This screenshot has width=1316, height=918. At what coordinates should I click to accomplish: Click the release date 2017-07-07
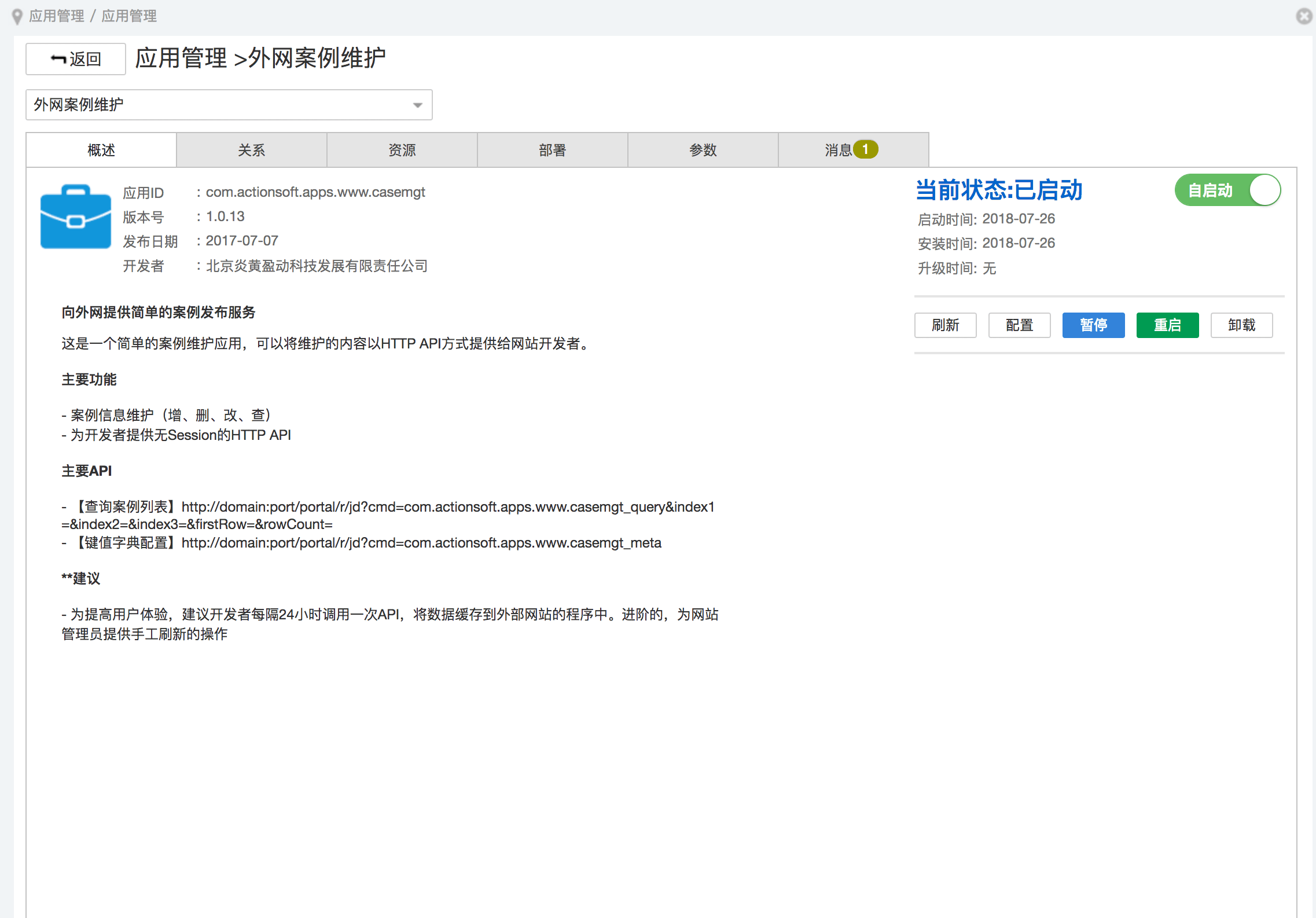(242, 241)
